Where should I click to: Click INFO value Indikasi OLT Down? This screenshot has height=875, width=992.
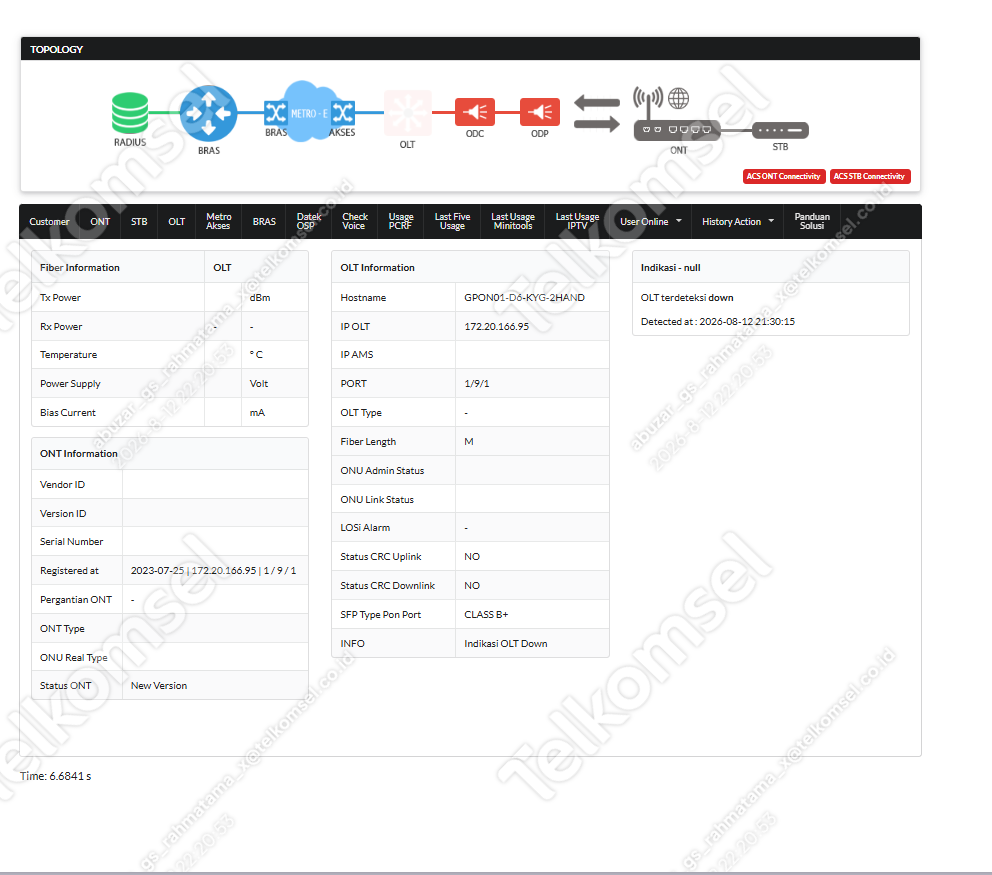(505, 643)
